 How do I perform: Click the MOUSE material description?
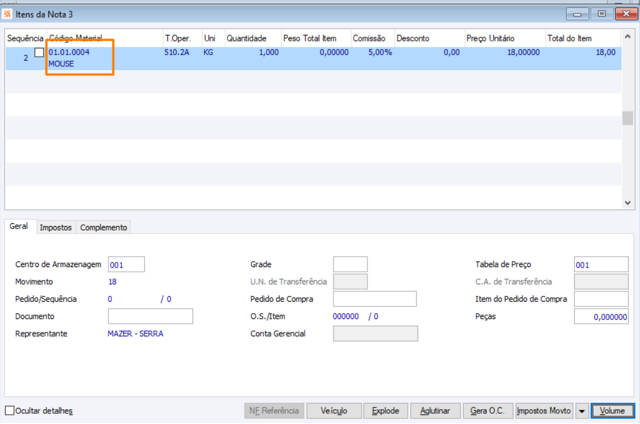coord(61,64)
